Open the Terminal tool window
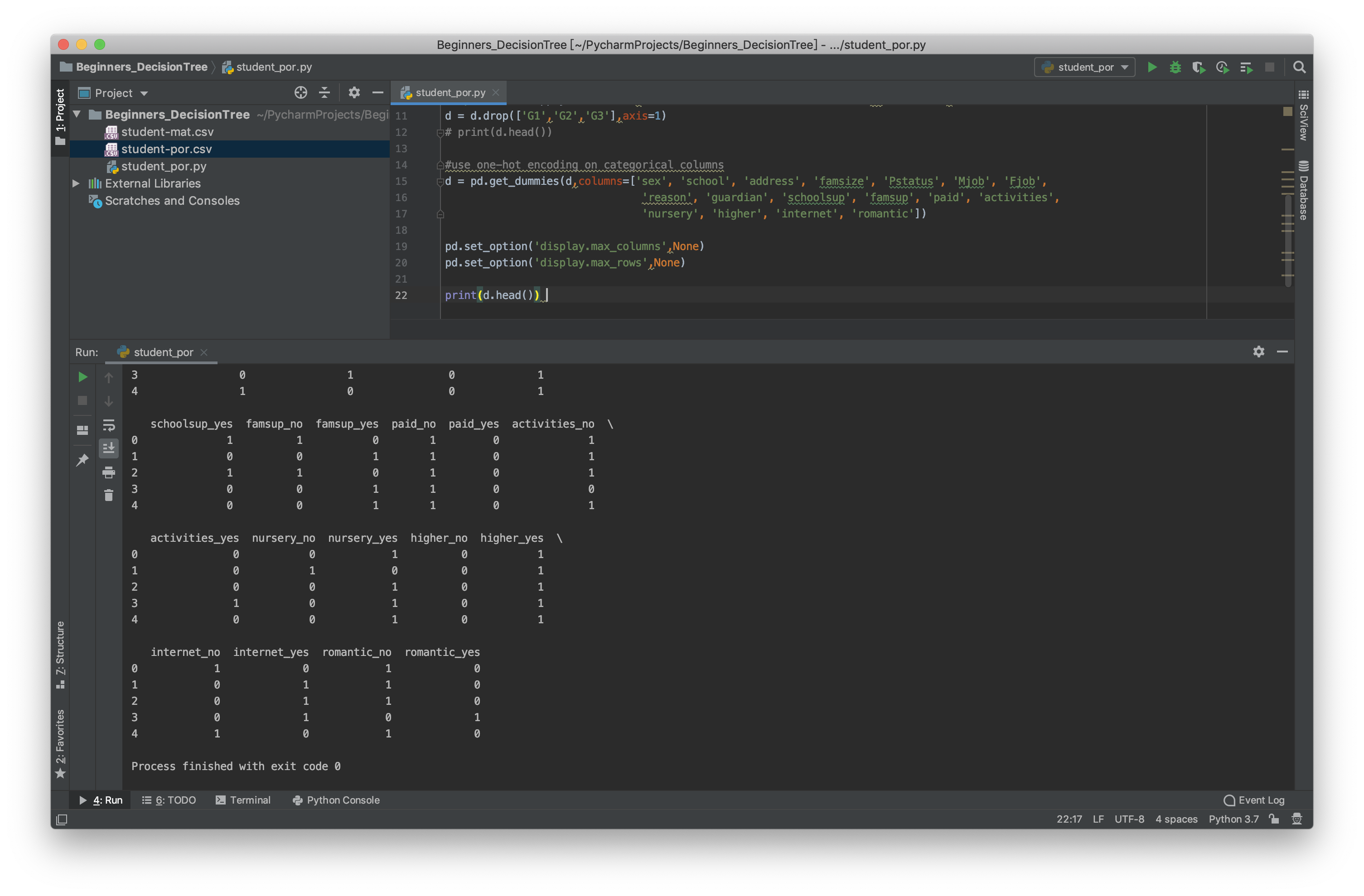The image size is (1364, 896). pos(243,800)
